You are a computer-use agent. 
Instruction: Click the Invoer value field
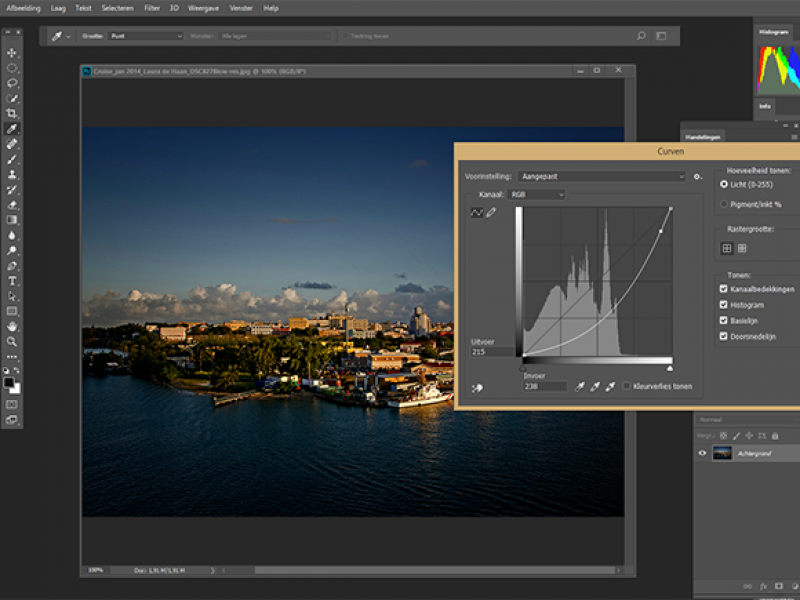[x=544, y=386]
